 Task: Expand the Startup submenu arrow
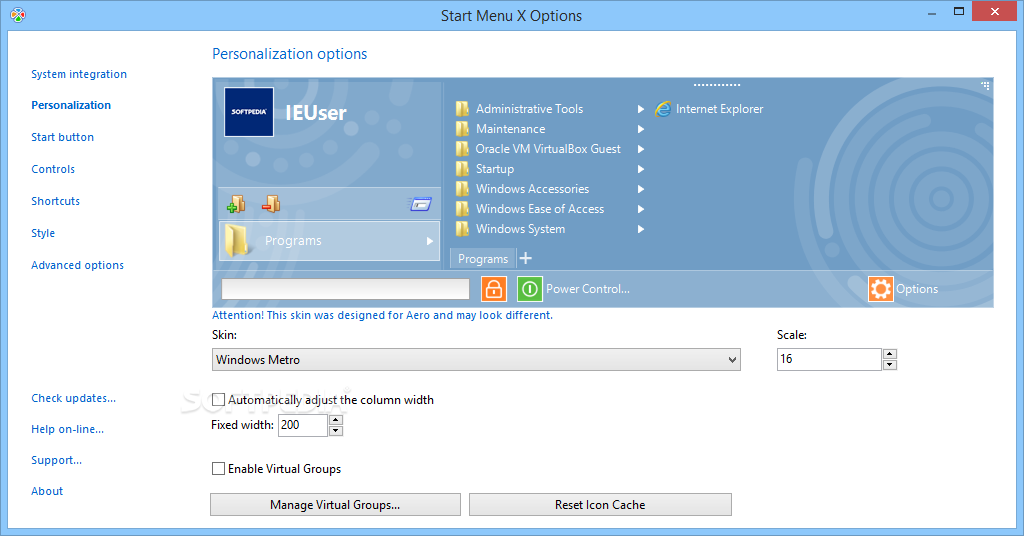[x=641, y=169]
